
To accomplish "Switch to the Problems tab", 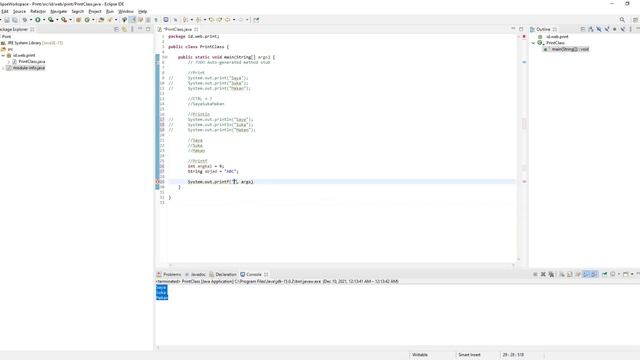I will coord(169,274).
